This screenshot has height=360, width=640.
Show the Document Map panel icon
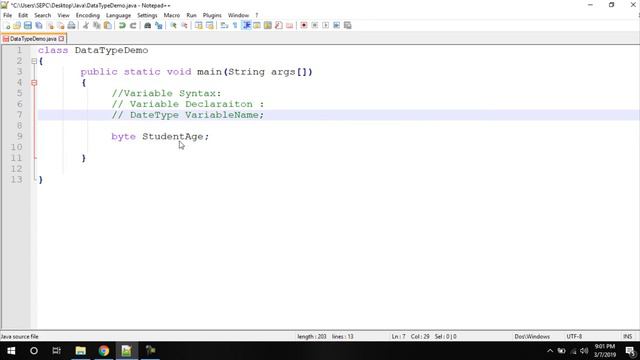click(x=268, y=25)
